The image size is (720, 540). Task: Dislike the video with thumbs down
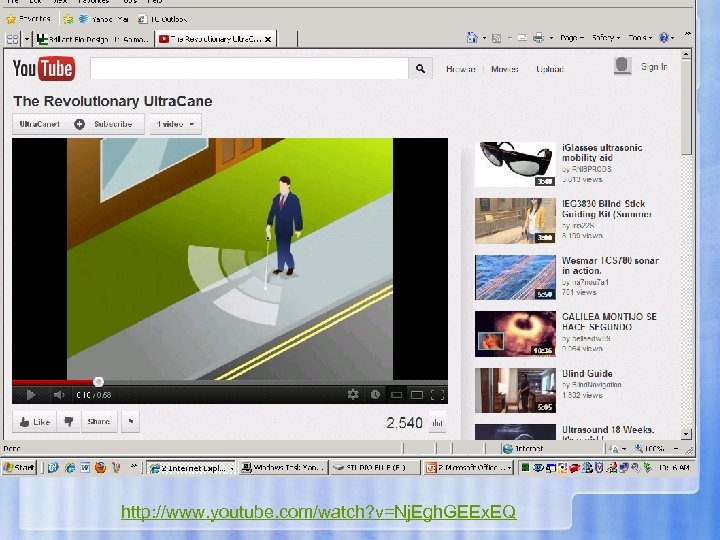(69, 422)
